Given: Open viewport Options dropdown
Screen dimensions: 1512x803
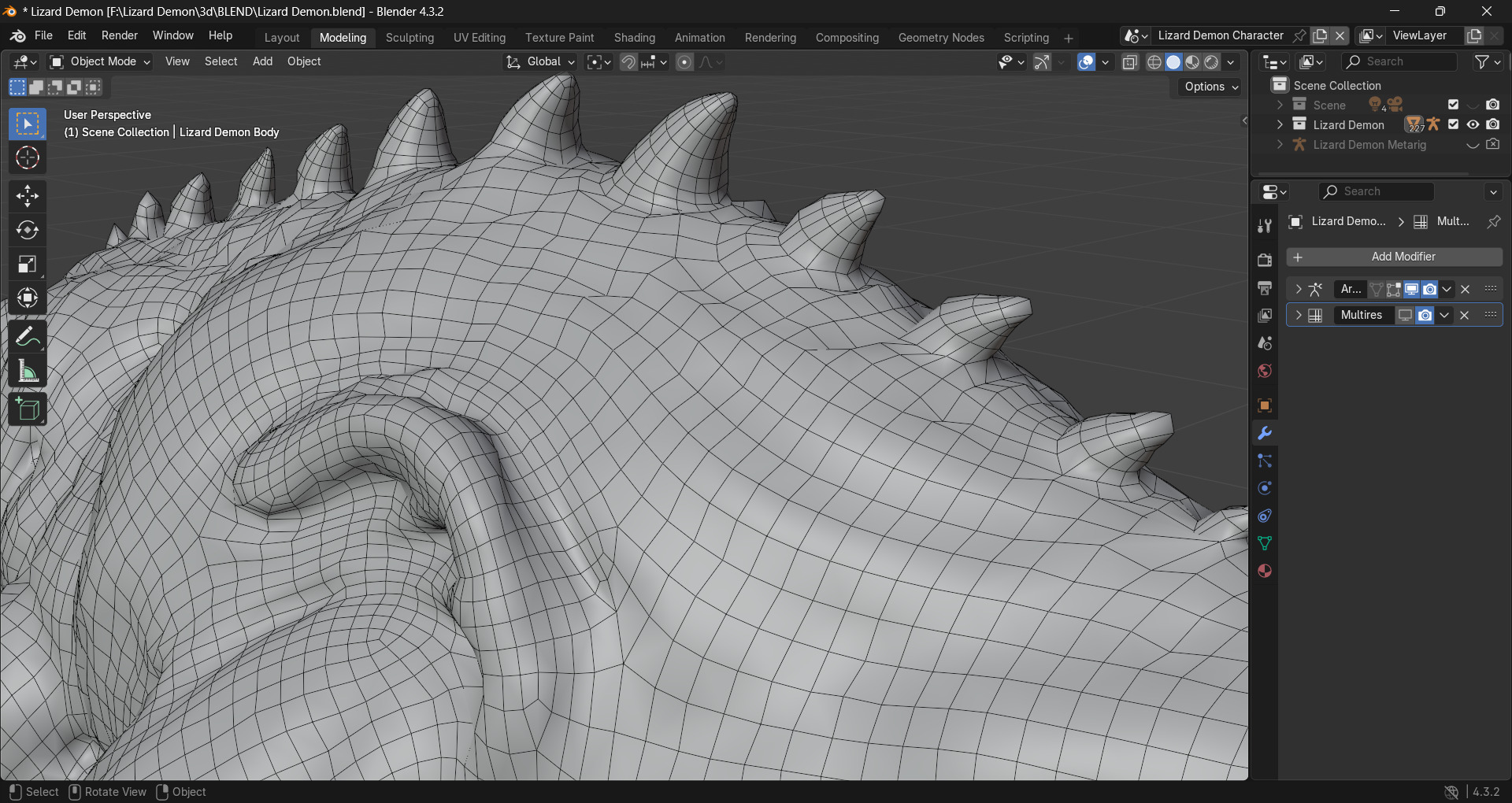Looking at the screenshot, I should pos(1211,87).
